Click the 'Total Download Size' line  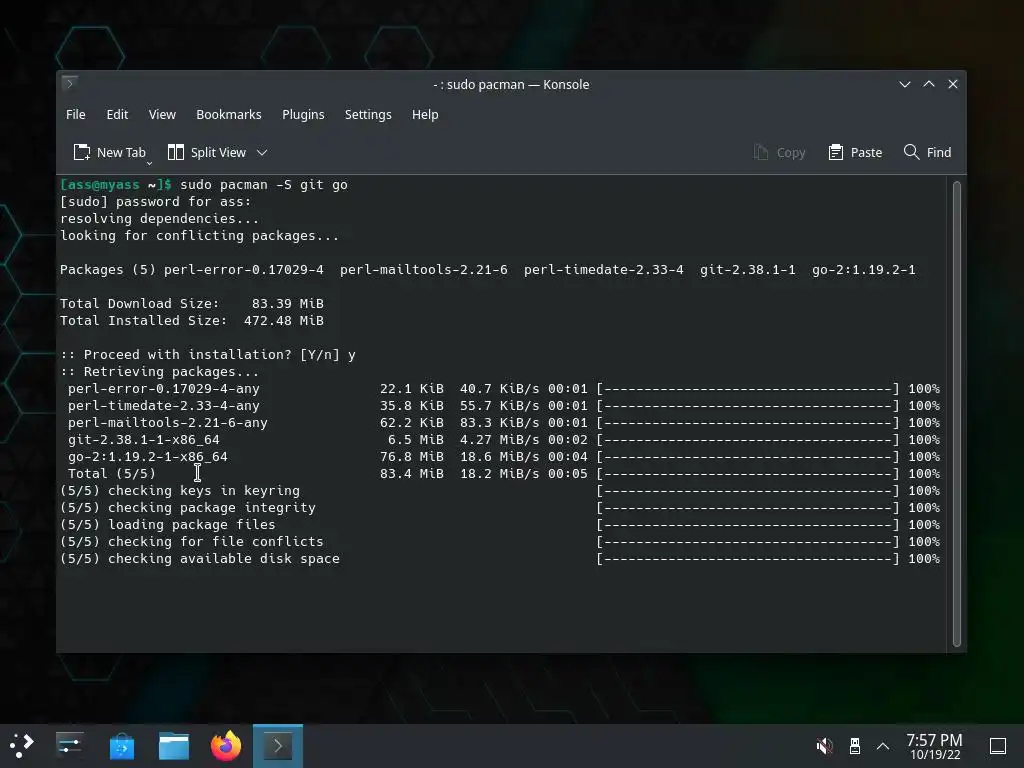click(192, 304)
